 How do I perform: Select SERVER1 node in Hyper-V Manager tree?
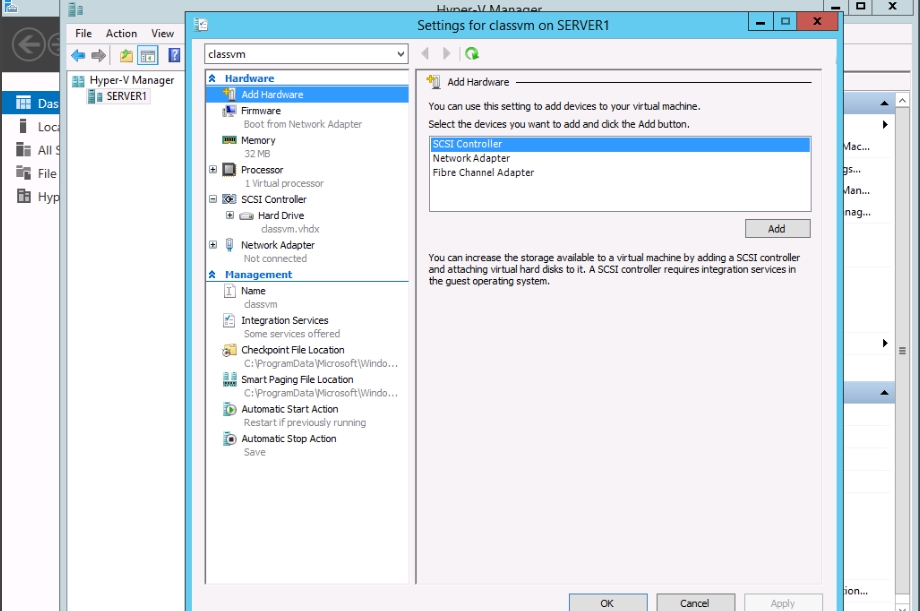point(126,97)
